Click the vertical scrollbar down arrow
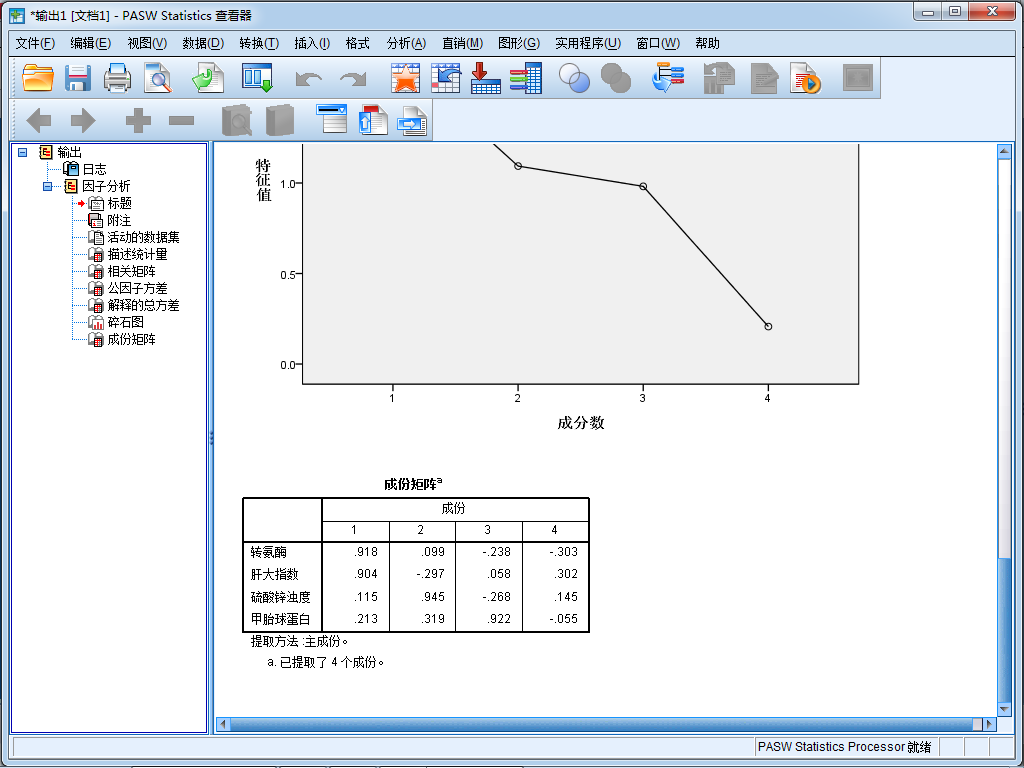Image resolution: width=1024 pixels, height=768 pixels. pos(1004,709)
